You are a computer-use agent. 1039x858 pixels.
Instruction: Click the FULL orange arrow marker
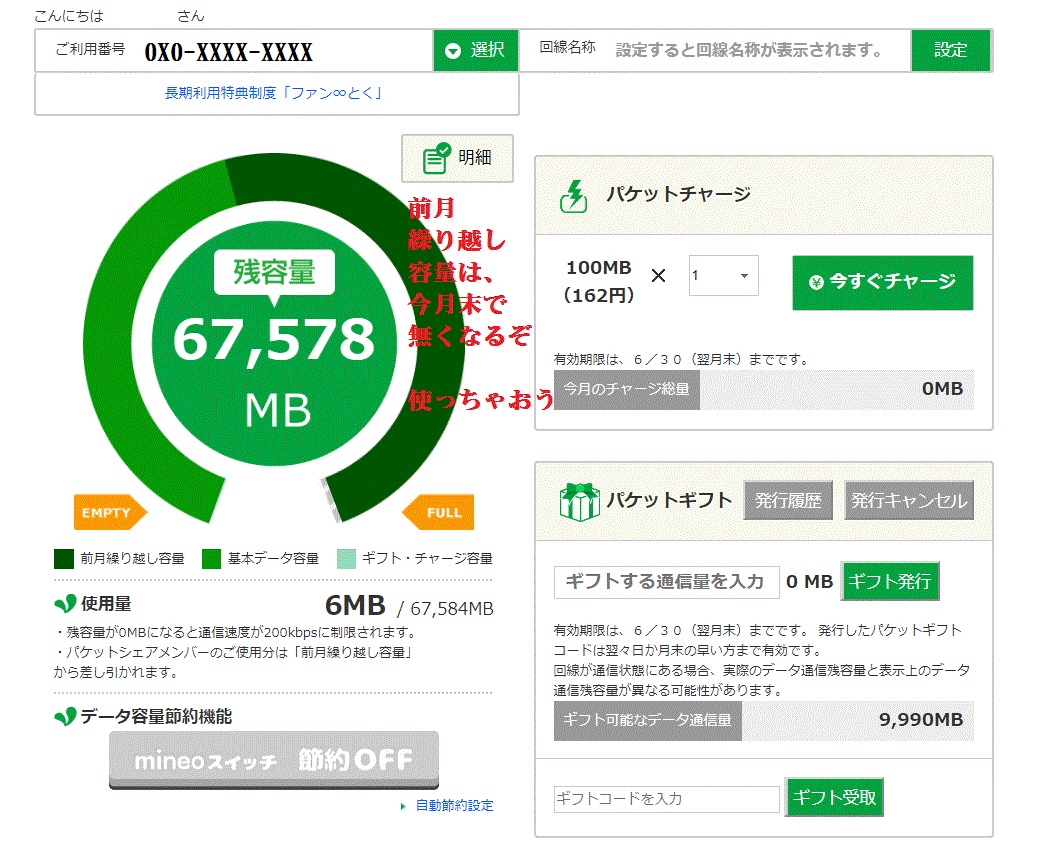click(x=439, y=513)
